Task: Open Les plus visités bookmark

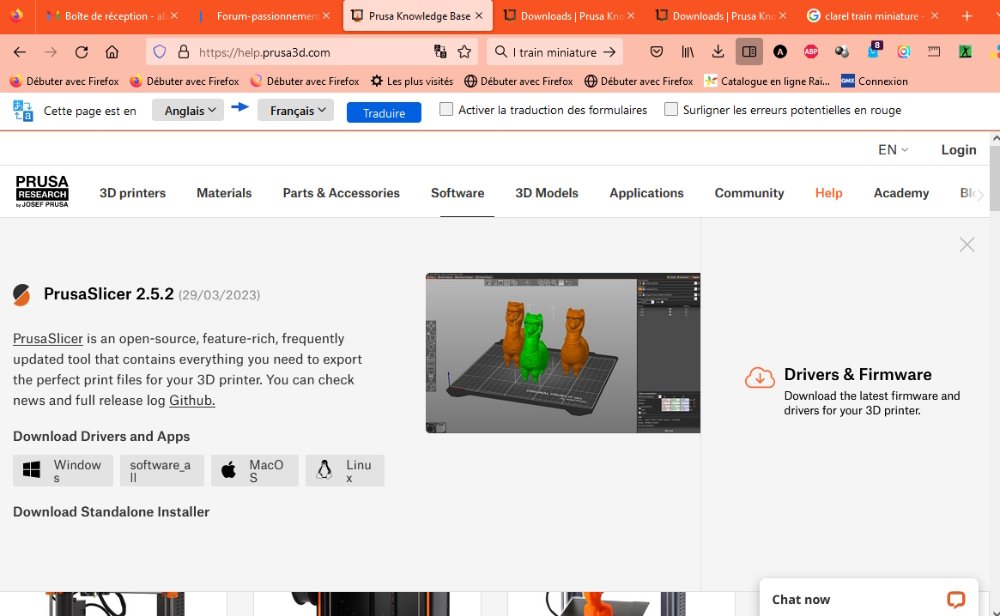Action: (x=412, y=81)
